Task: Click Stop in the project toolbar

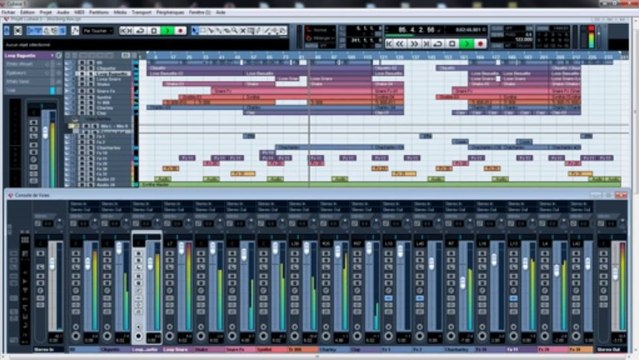Action: coord(154,31)
